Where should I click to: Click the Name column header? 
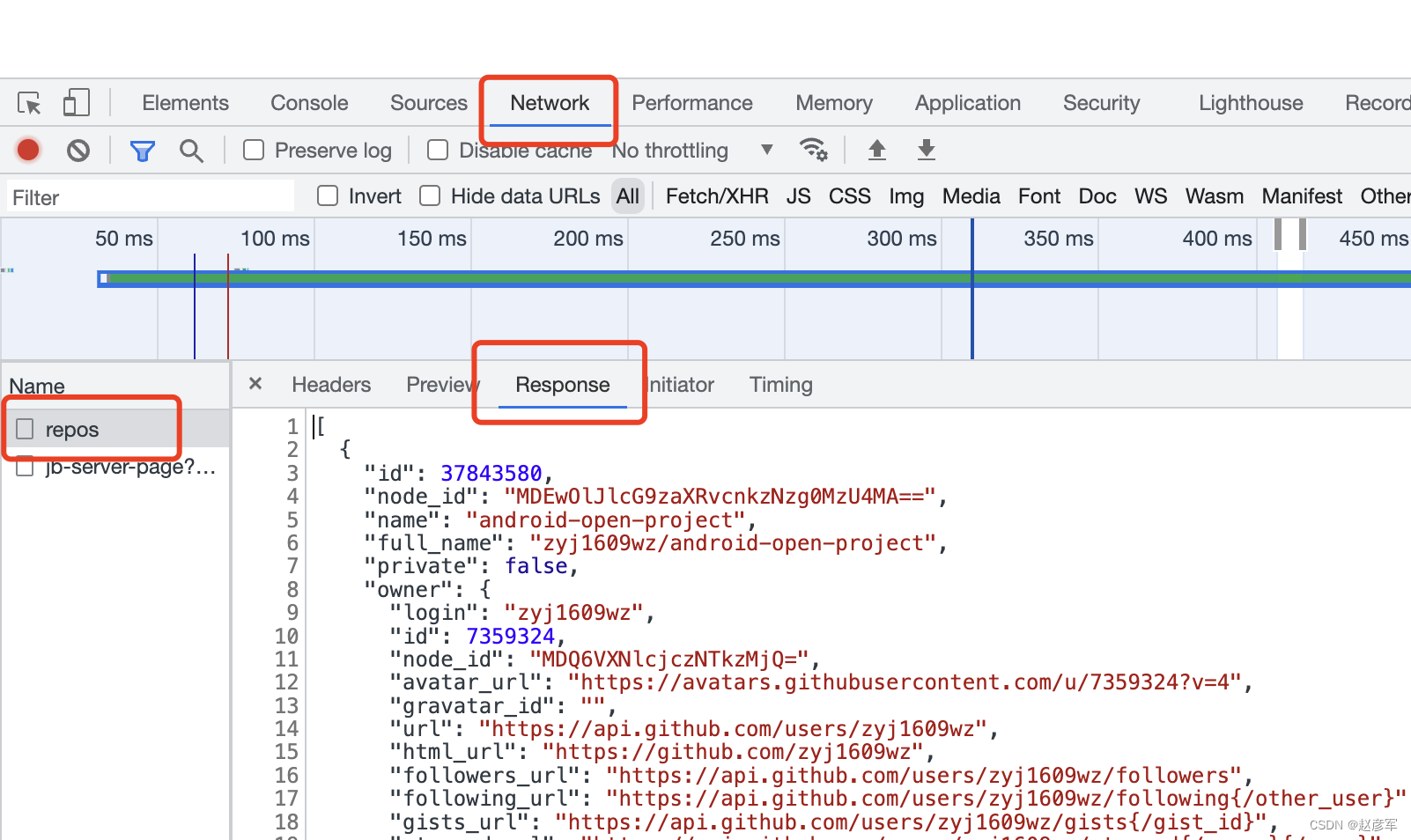tap(115, 386)
